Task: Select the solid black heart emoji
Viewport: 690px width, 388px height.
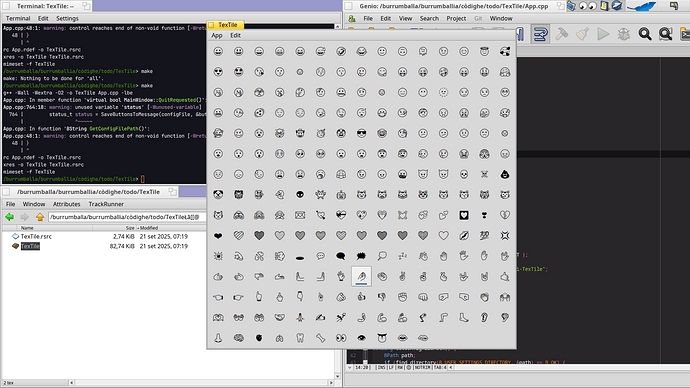Action: tap(218, 236)
